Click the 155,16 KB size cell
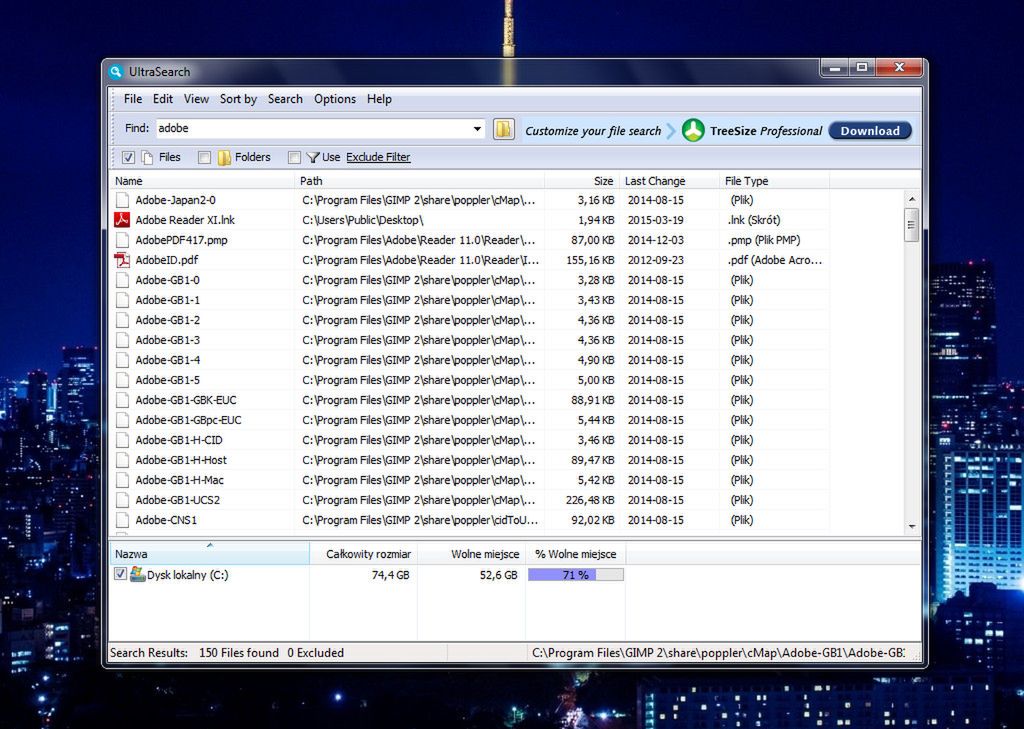This screenshot has height=729, width=1024. click(x=590, y=260)
